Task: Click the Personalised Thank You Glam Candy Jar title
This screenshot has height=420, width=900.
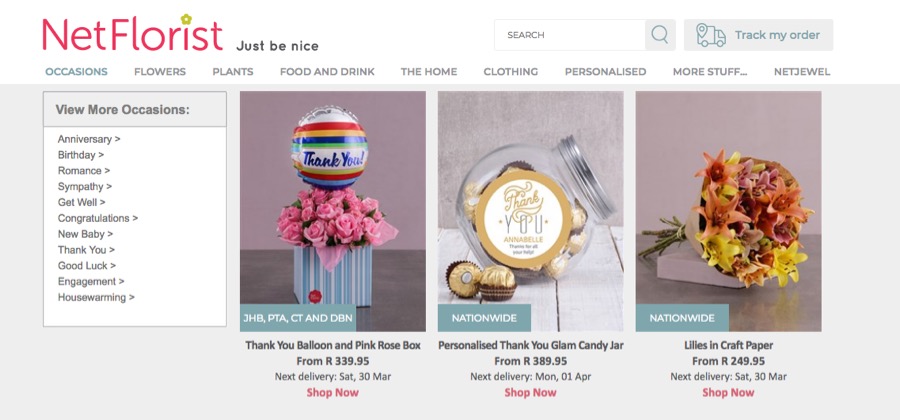Action: 530,346
